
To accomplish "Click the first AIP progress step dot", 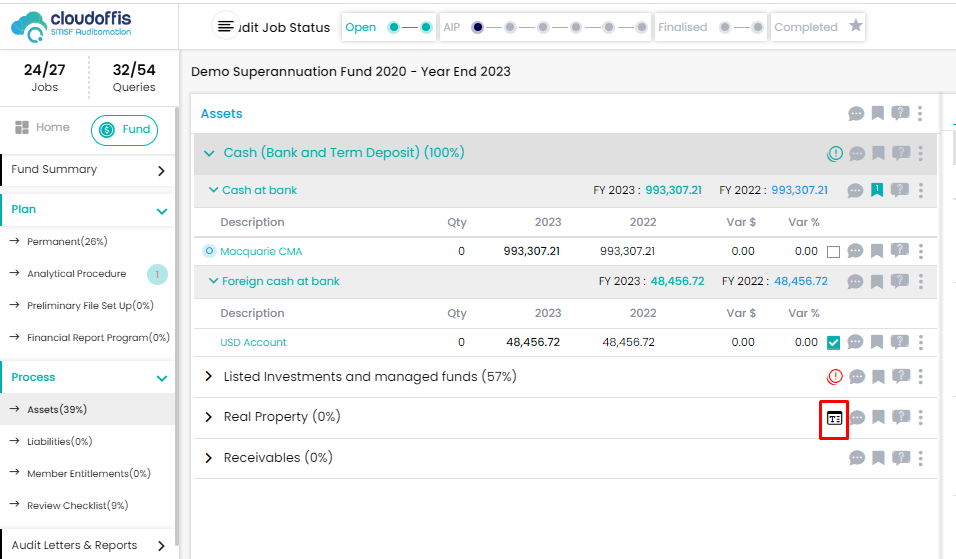I will point(478,27).
